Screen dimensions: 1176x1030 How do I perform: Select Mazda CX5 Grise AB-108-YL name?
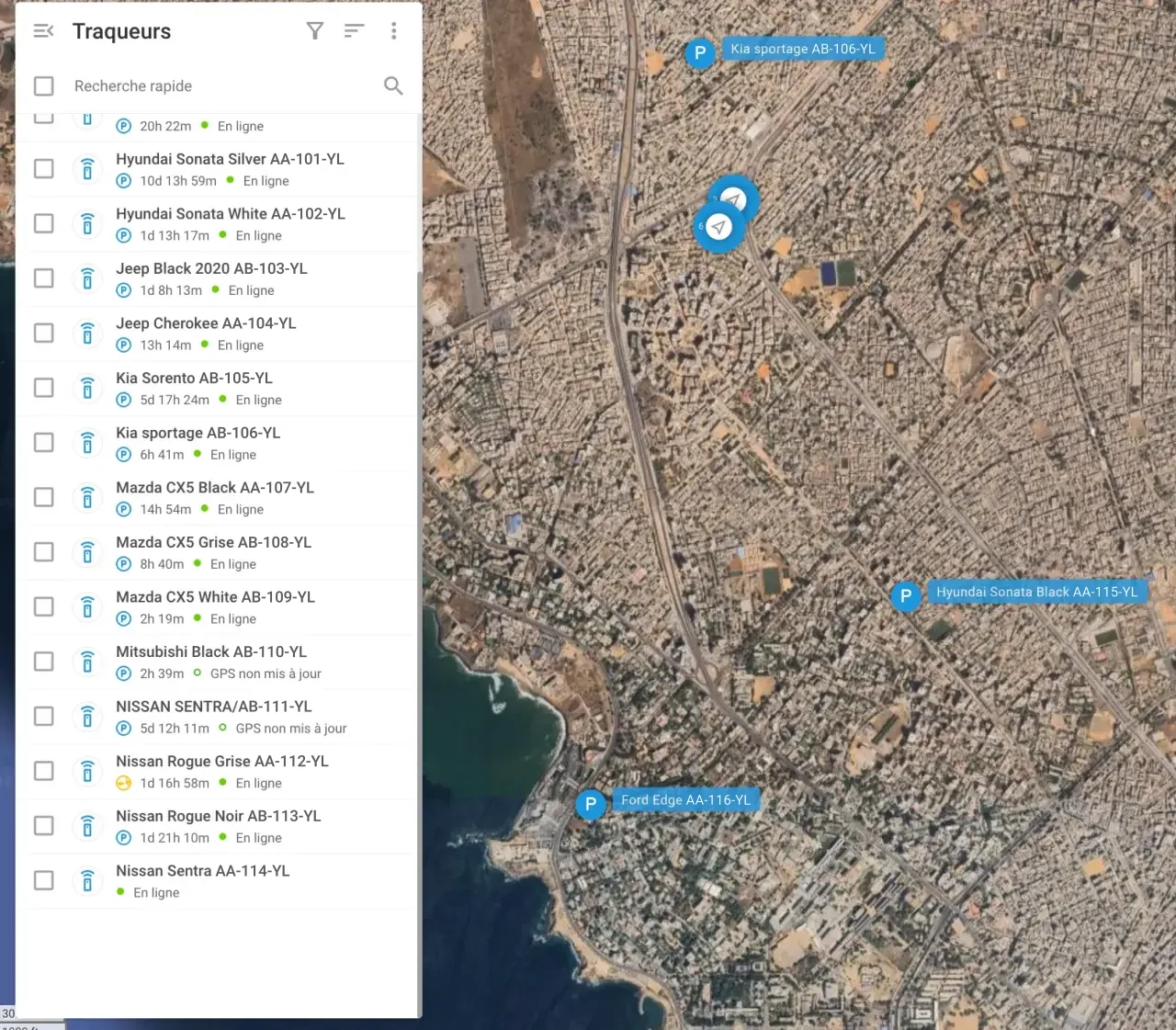tap(213, 542)
